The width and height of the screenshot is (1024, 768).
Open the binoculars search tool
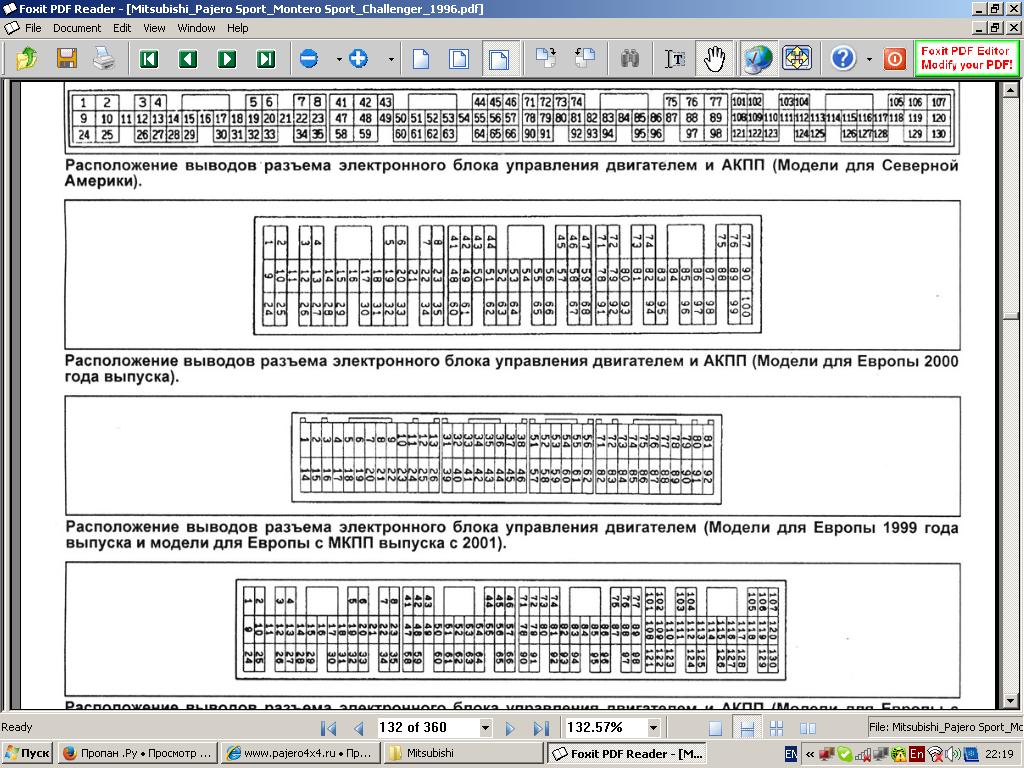coord(630,59)
